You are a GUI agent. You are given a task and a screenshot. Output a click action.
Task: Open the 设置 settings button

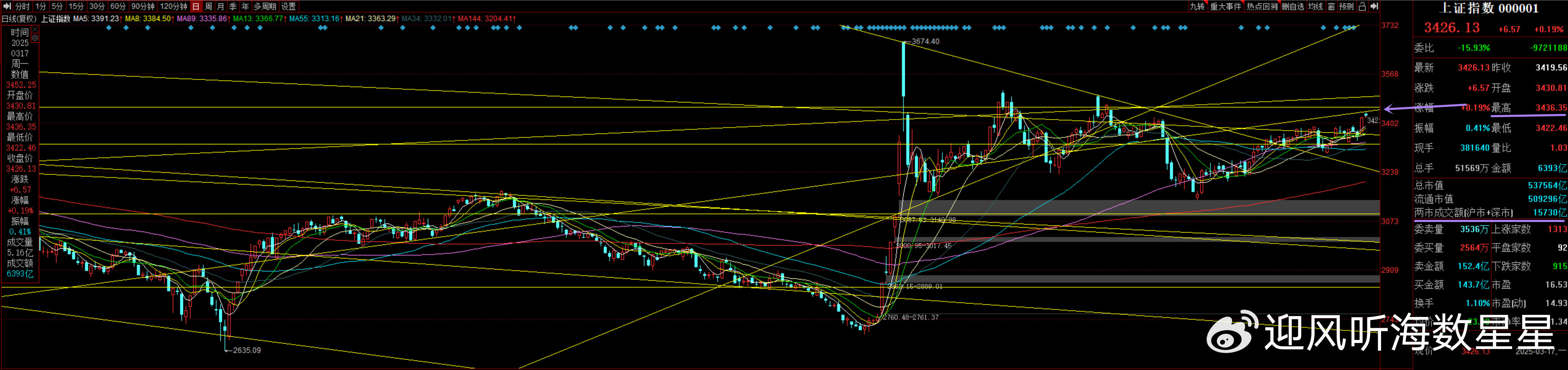pos(289,6)
